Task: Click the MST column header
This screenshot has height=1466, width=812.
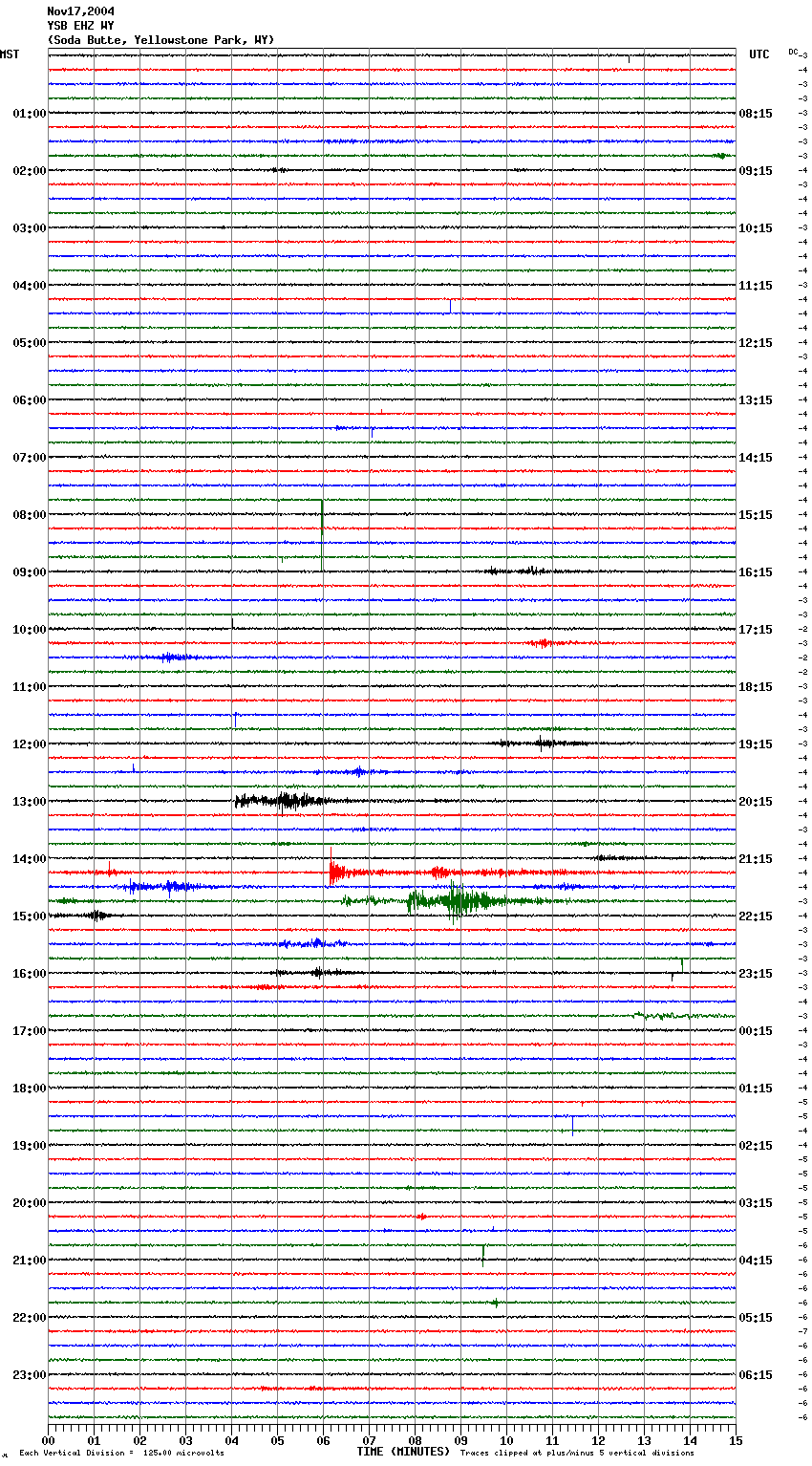Action: 10,54
